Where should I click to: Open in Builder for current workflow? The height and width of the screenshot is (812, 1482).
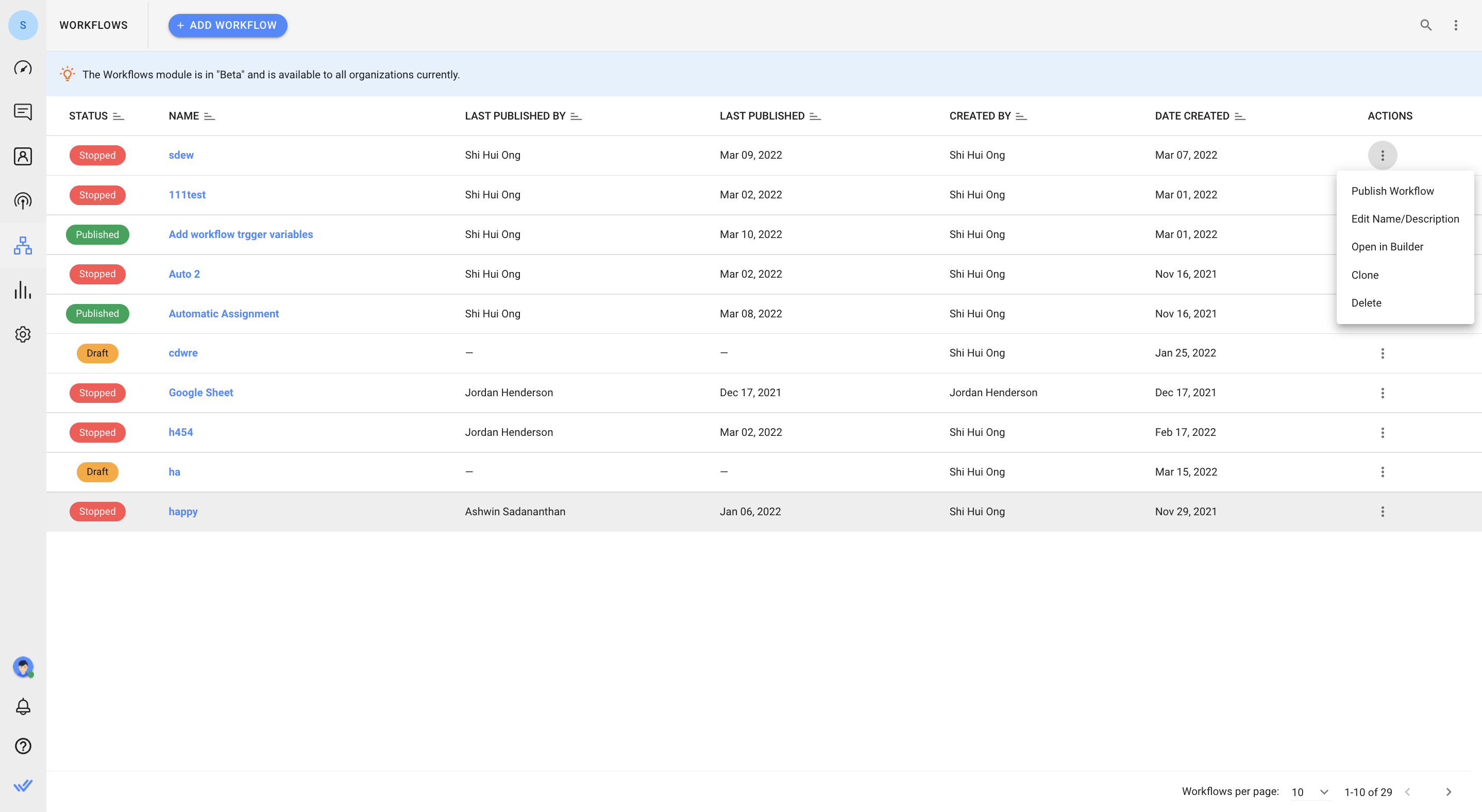1387,247
